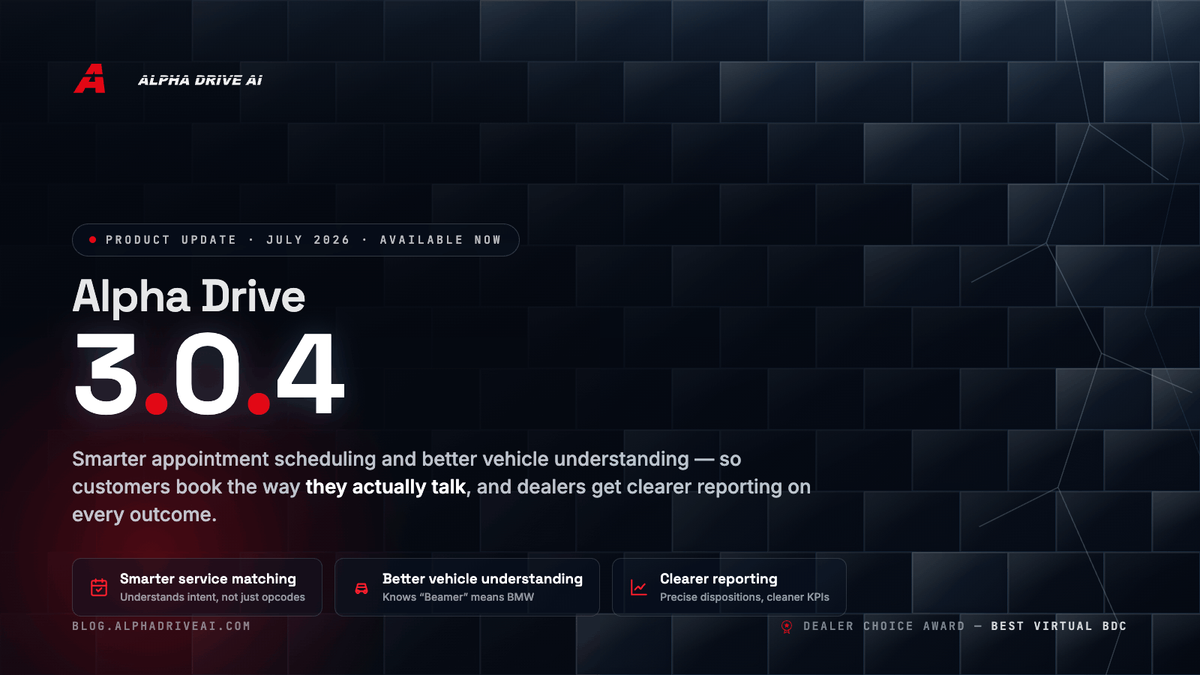Open the Smarter service matching card

click(x=198, y=587)
